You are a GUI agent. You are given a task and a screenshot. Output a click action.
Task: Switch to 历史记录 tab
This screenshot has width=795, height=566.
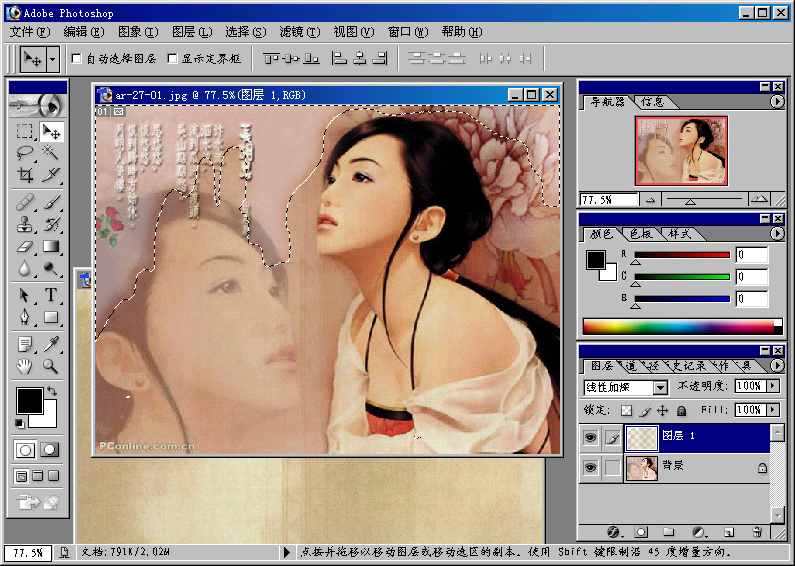click(688, 366)
